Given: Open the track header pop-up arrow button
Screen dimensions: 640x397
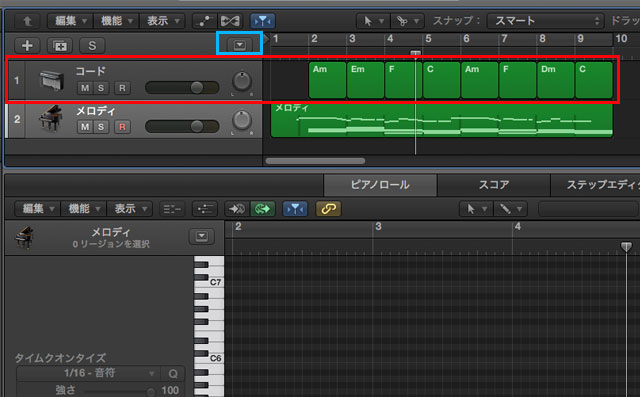Looking at the screenshot, I should (x=240, y=44).
